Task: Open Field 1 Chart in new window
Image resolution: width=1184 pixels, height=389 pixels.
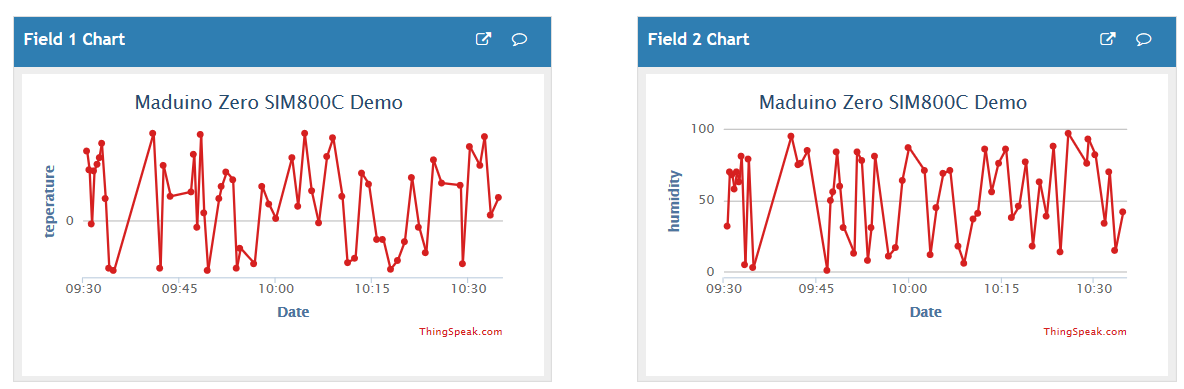Action: tap(483, 39)
